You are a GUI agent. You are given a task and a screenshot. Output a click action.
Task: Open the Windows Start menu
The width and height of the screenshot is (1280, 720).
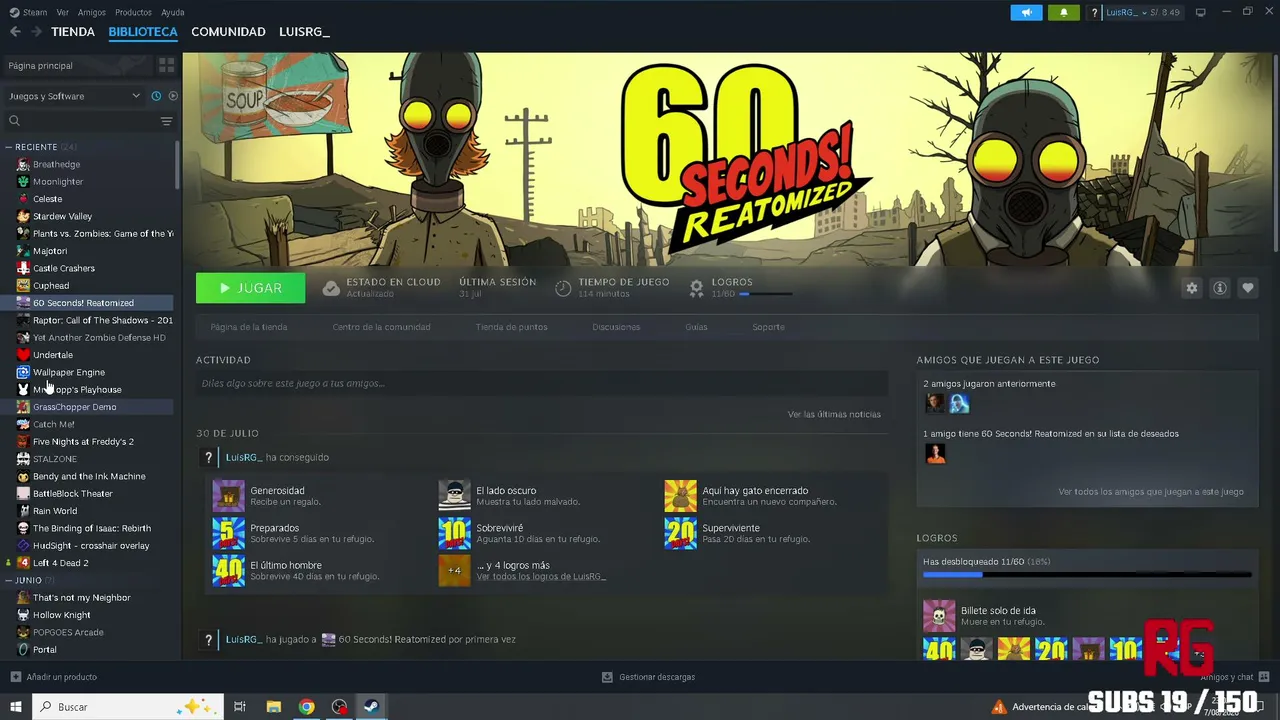(x=16, y=707)
